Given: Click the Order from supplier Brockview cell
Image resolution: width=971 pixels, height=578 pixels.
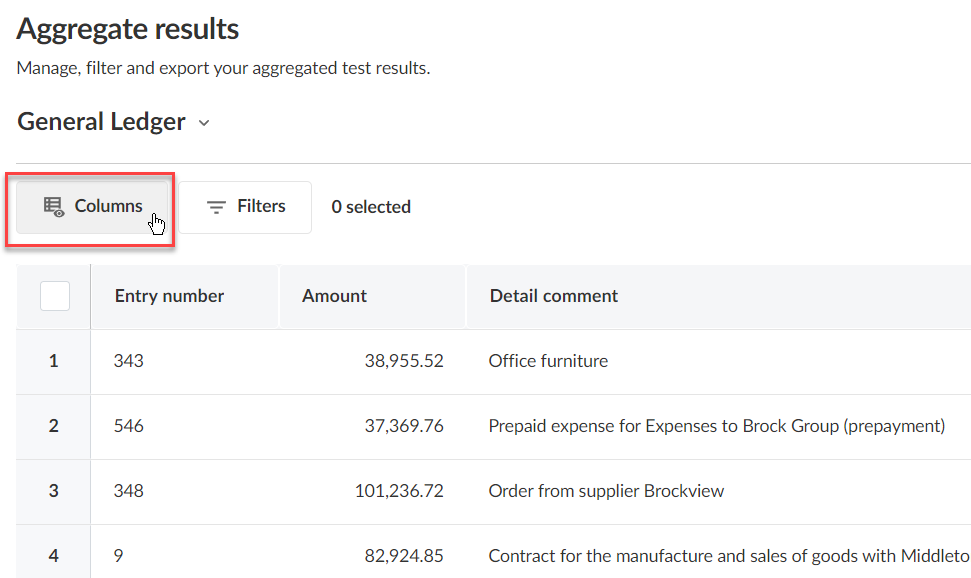Looking at the screenshot, I should (x=606, y=491).
